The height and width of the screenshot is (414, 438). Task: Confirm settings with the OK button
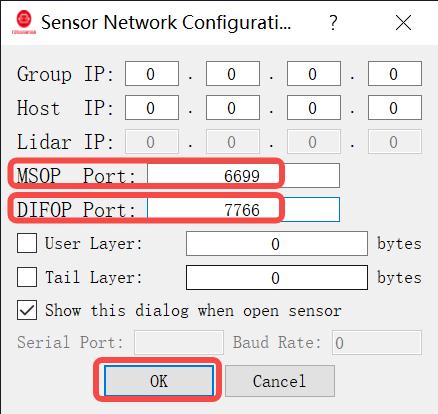pyautogui.click(x=159, y=381)
